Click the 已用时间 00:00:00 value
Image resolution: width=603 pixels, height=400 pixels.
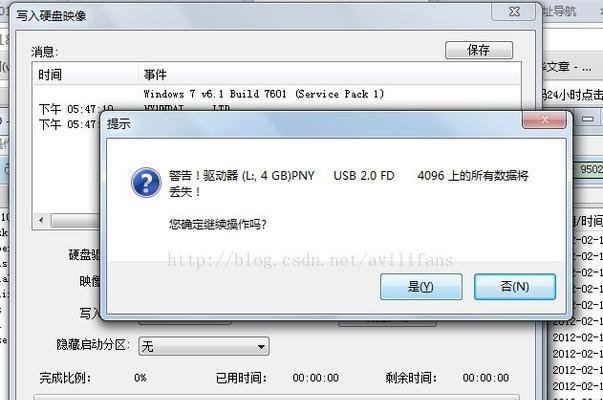click(316, 378)
